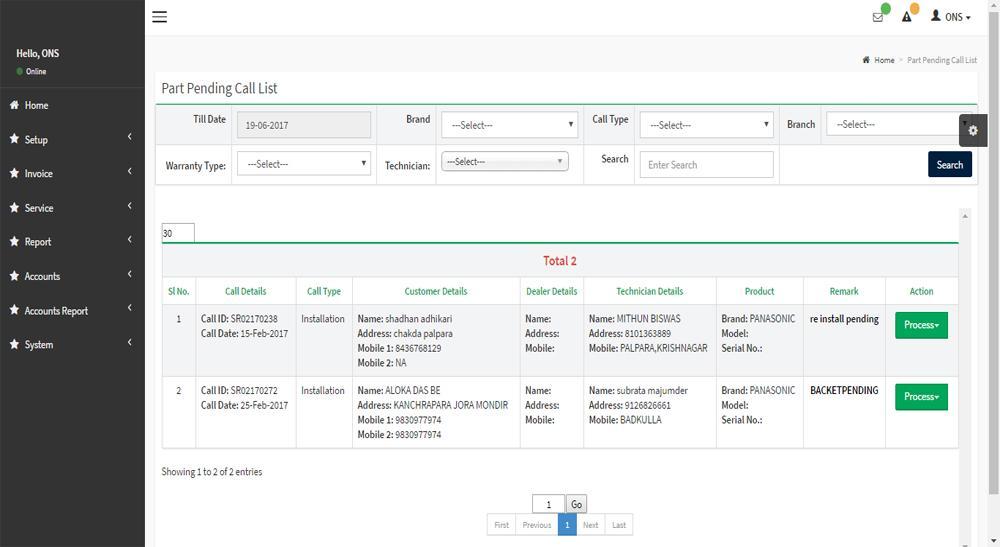Open the Branch select dropdown
Viewport: 1000px width, 547px height.
click(898, 124)
